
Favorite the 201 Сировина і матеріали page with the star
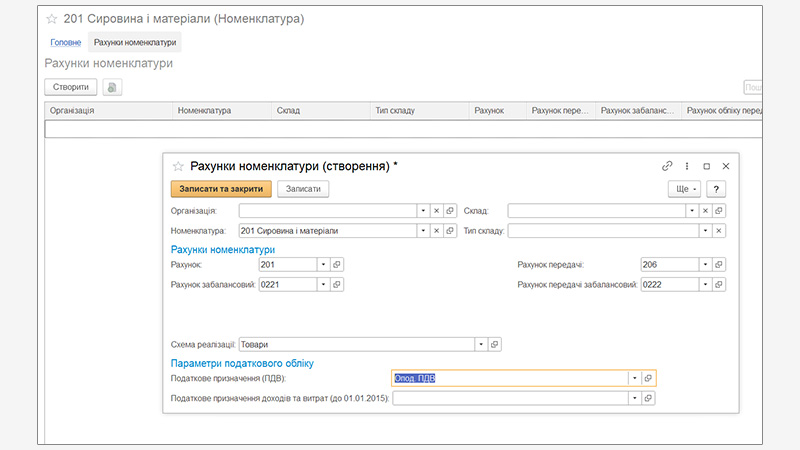[x=51, y=19]
